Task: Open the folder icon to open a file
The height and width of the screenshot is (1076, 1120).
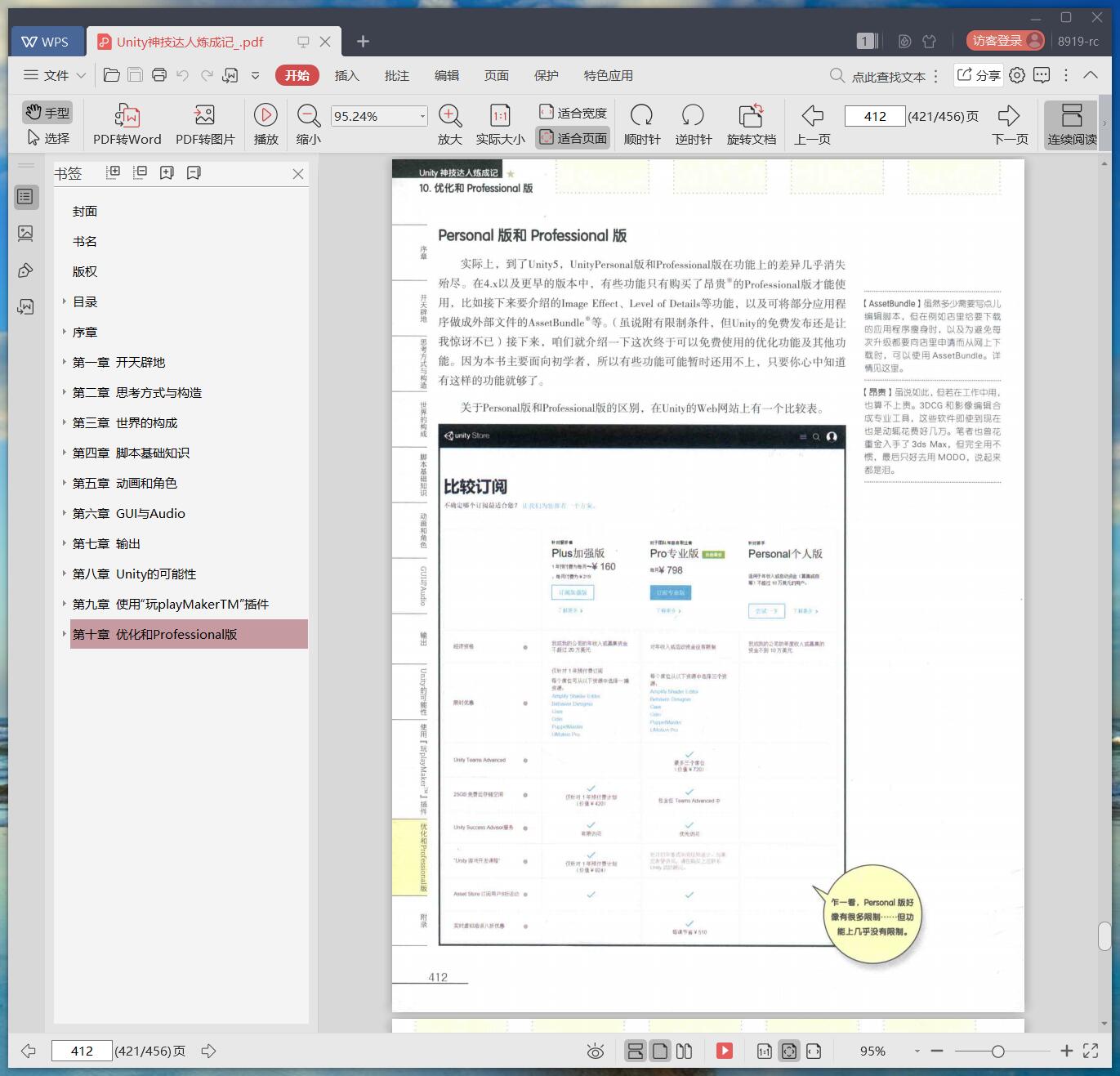Action: pos(112,75)
